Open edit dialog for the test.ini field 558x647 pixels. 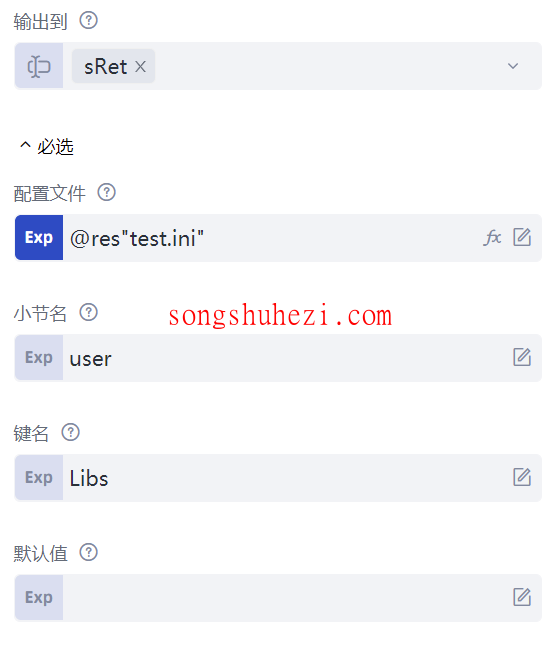pos(522,237)
